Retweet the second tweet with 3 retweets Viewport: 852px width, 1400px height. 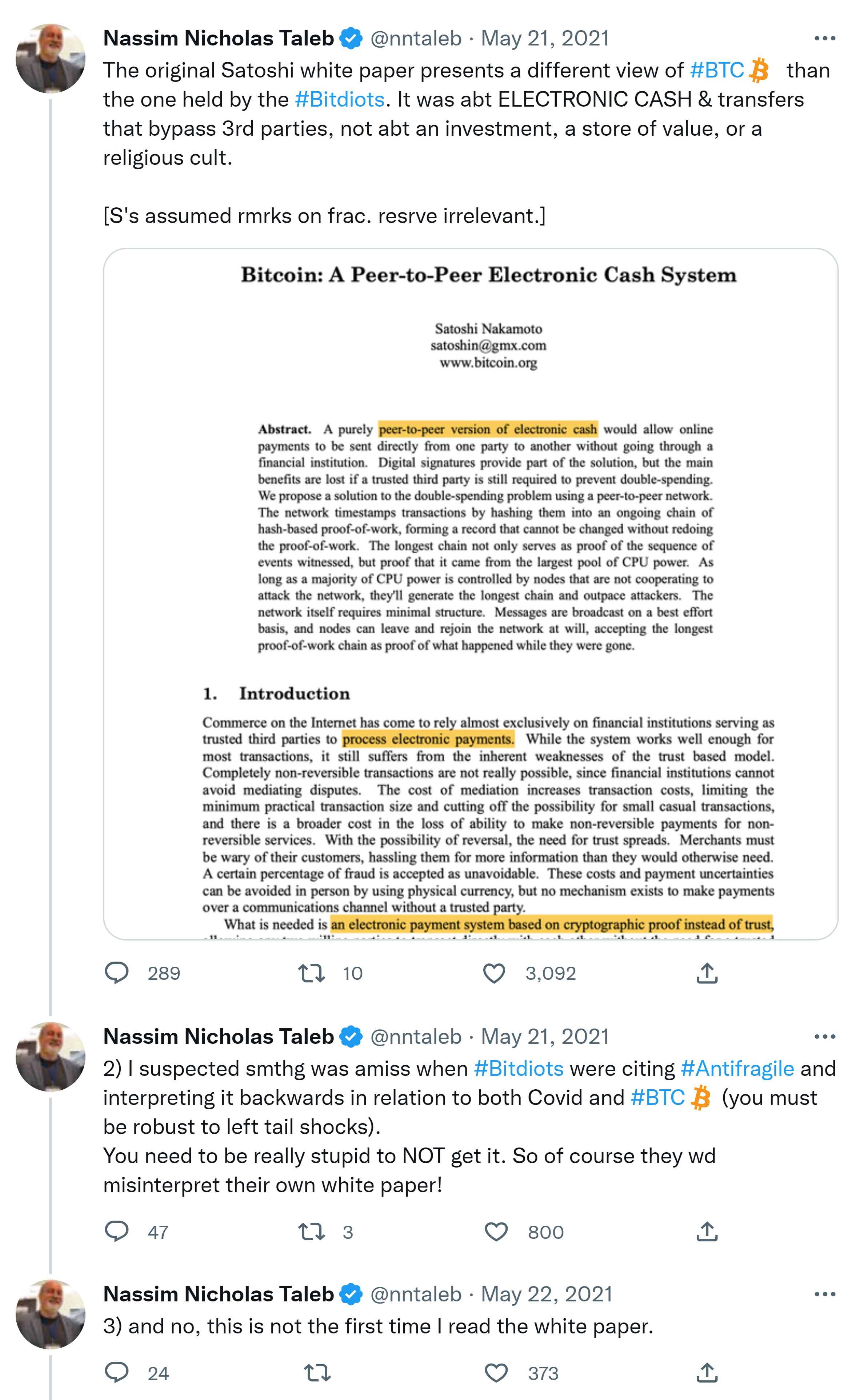[x=312, y=1231]
